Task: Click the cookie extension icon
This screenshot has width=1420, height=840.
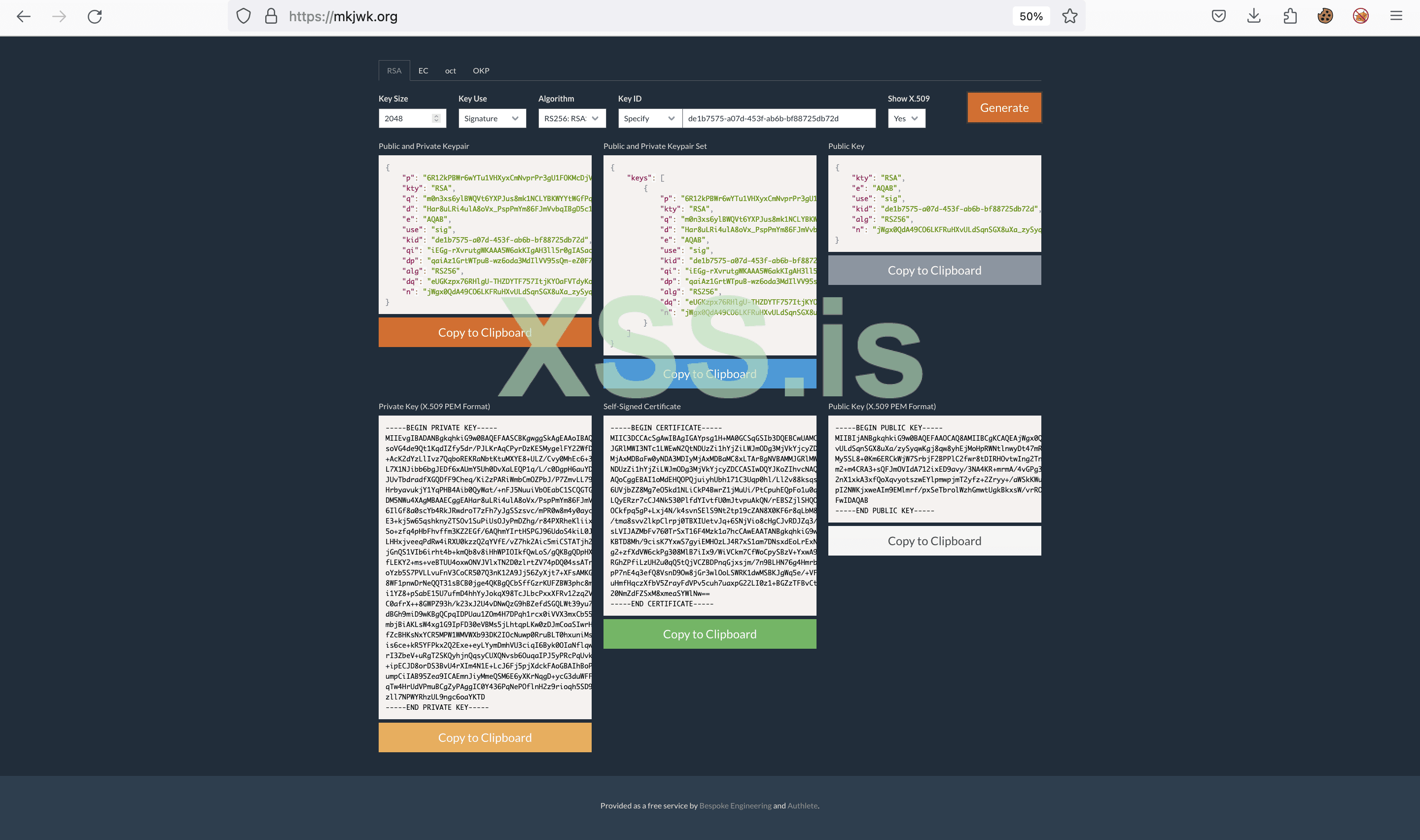Action: [1325, 16]
